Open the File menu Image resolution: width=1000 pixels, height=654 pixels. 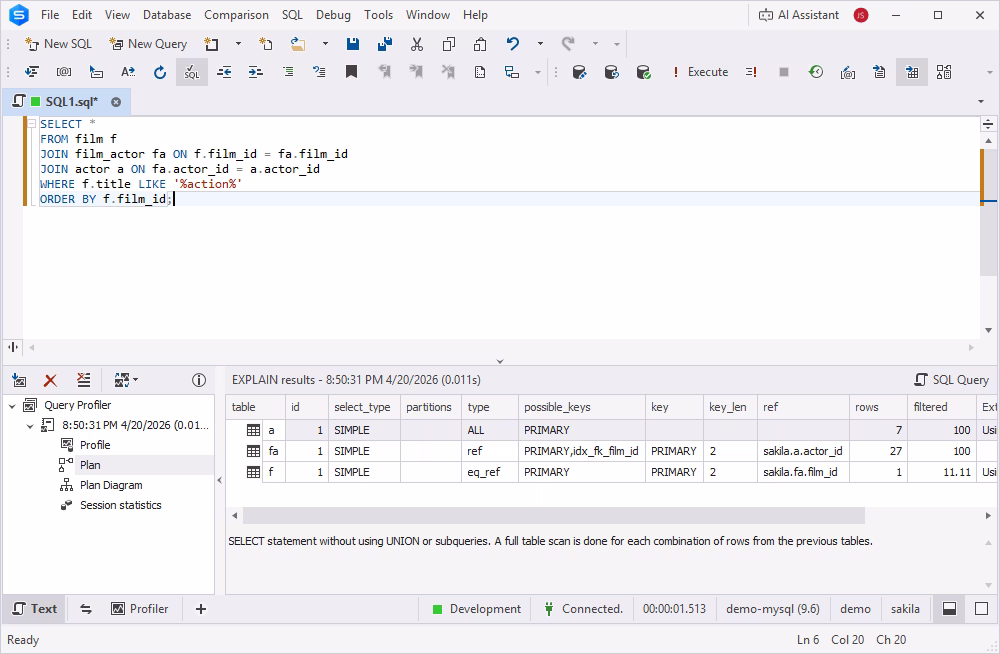coord(50,15)
